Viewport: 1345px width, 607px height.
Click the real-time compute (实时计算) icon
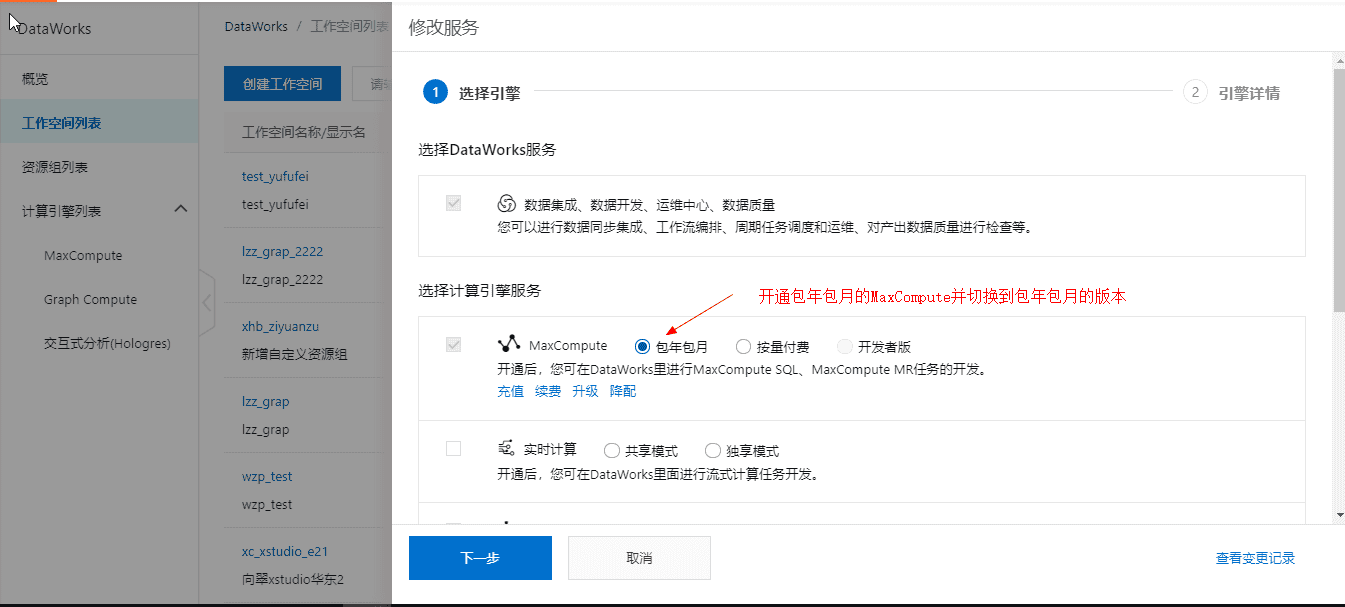pos(506,448)
